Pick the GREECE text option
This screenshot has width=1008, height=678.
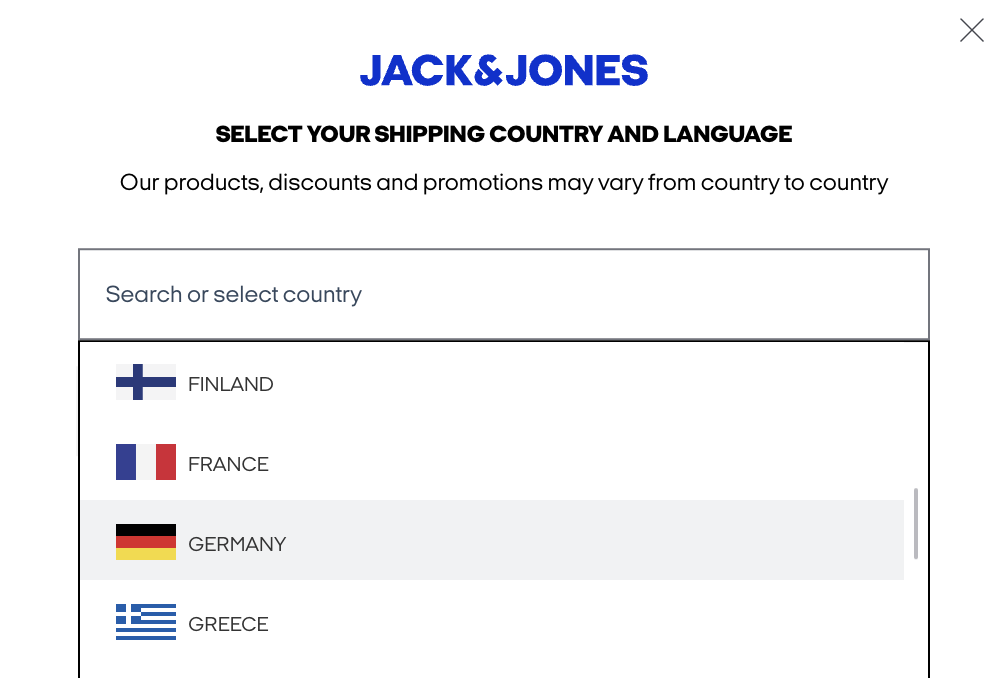pos(228,624)
